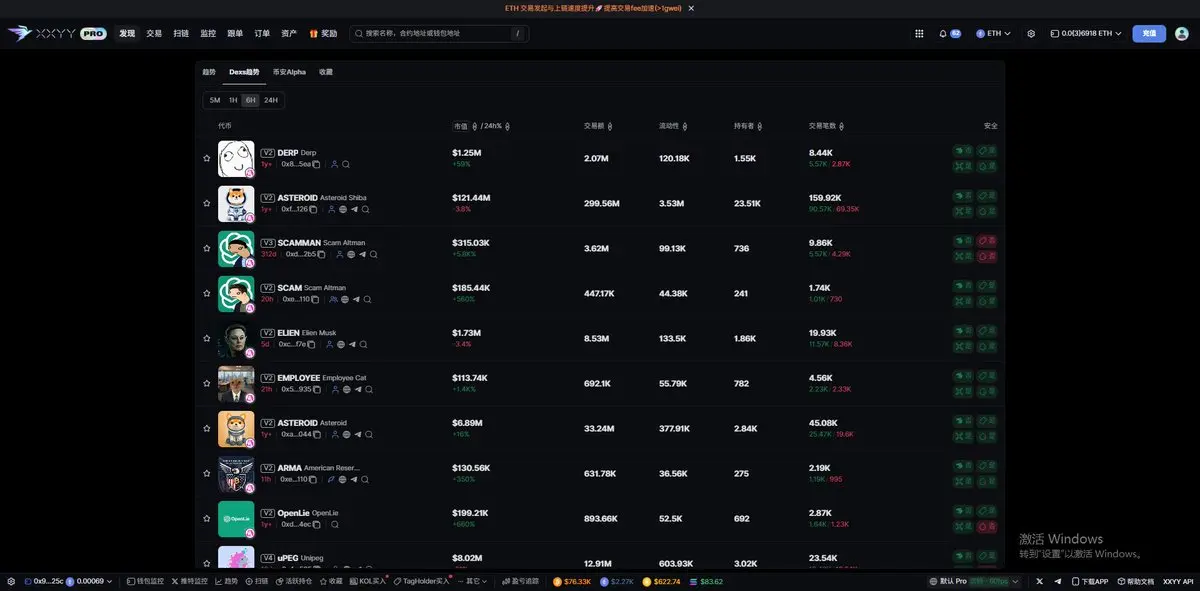Open XXYY API link in footer
This screenshot has height=591, width=1200.
coord(1178,581)
